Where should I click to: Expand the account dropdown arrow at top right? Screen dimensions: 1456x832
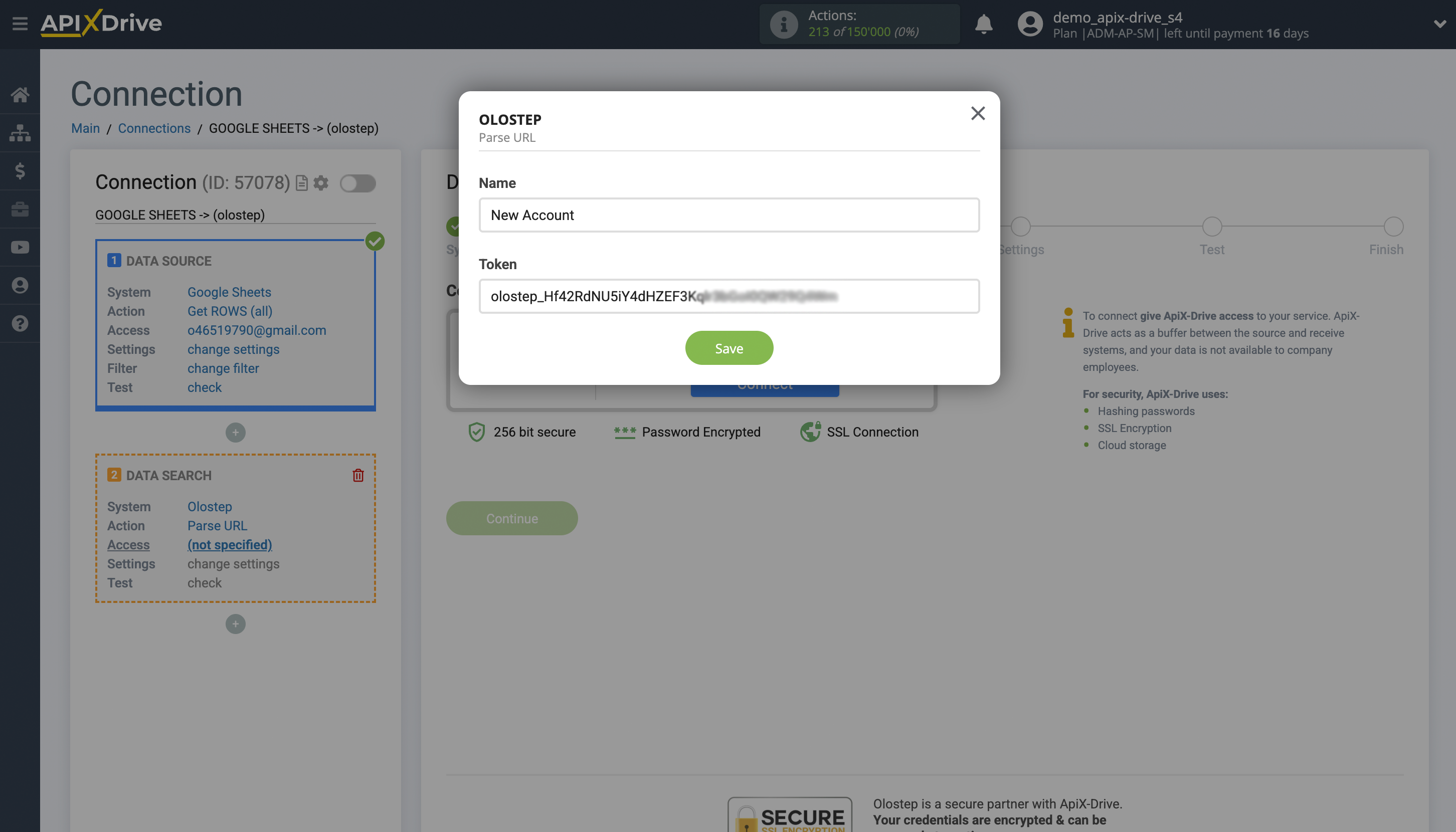(1439, 25)
